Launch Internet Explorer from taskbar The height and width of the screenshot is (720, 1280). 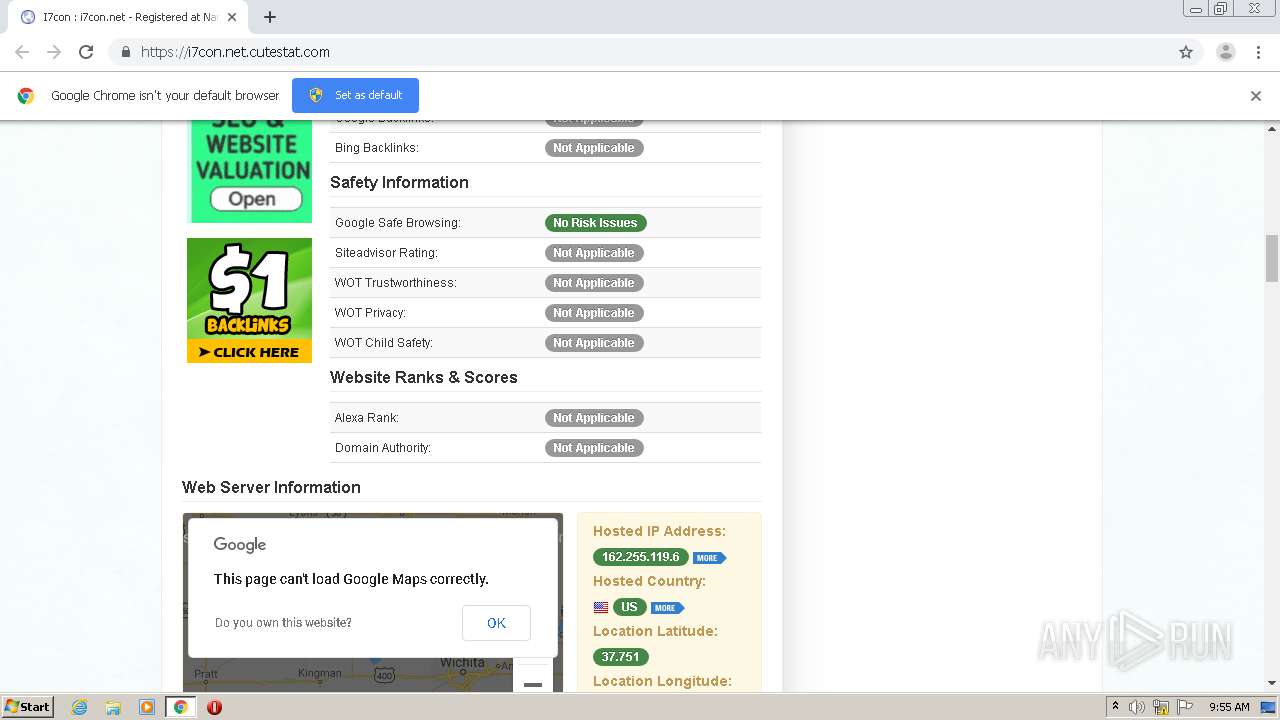pyautogui.click(x=80, y=707)
